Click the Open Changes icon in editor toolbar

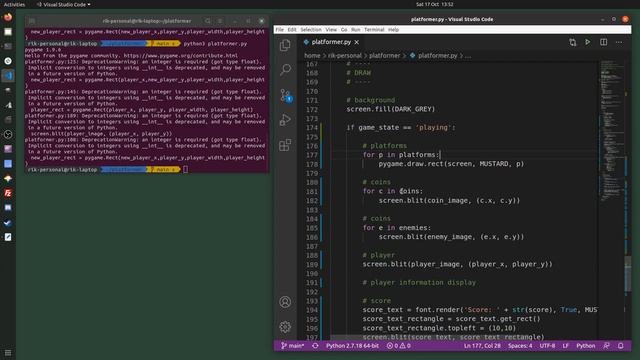(573, 42)
